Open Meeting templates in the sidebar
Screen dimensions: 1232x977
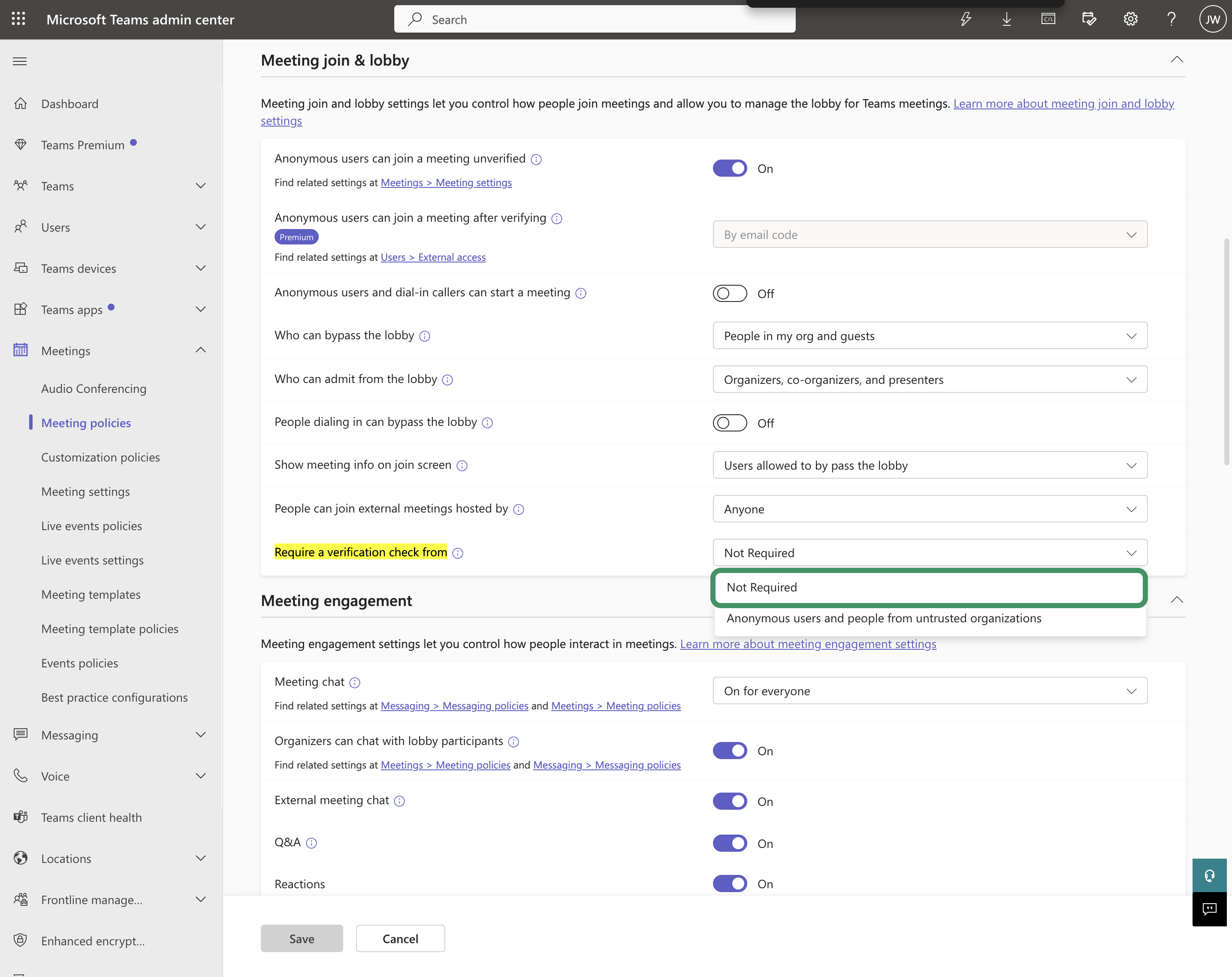coord(91,594)
